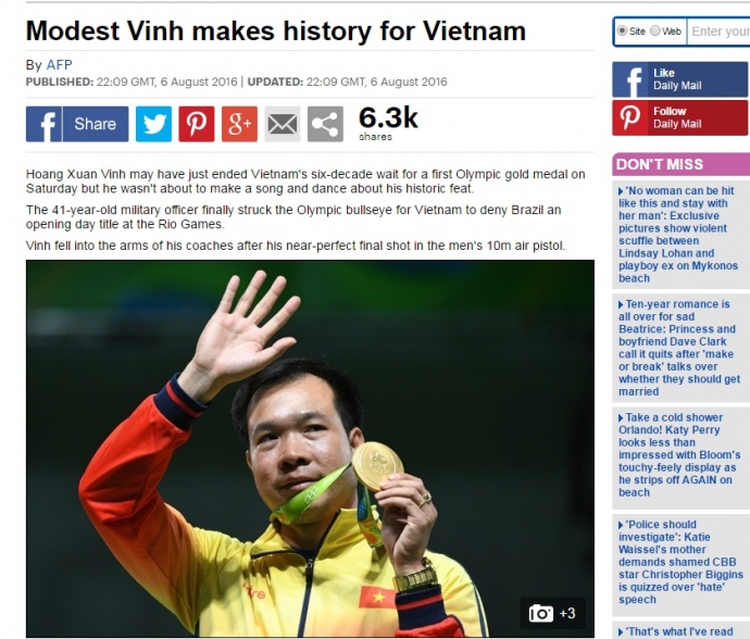Pin the article with Pinterest icon

tap(197, 124)
